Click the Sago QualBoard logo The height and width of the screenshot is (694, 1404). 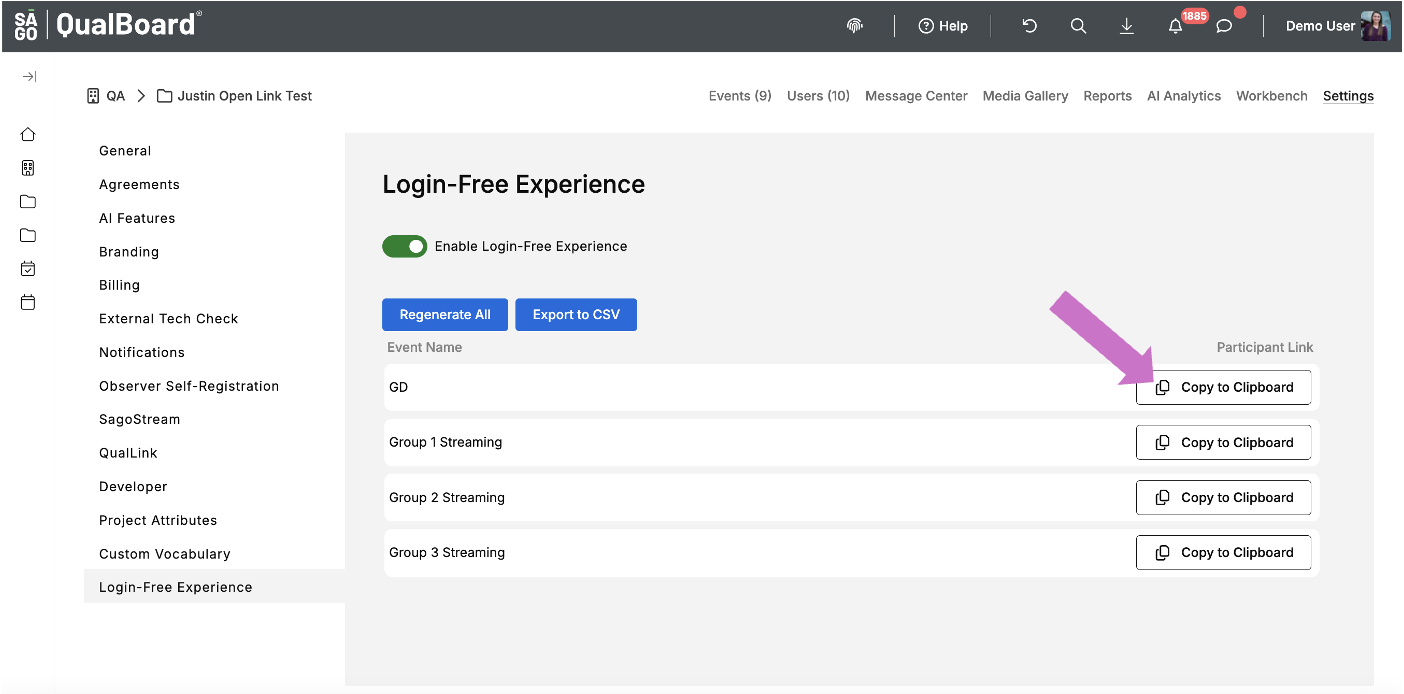click(108, 25)
